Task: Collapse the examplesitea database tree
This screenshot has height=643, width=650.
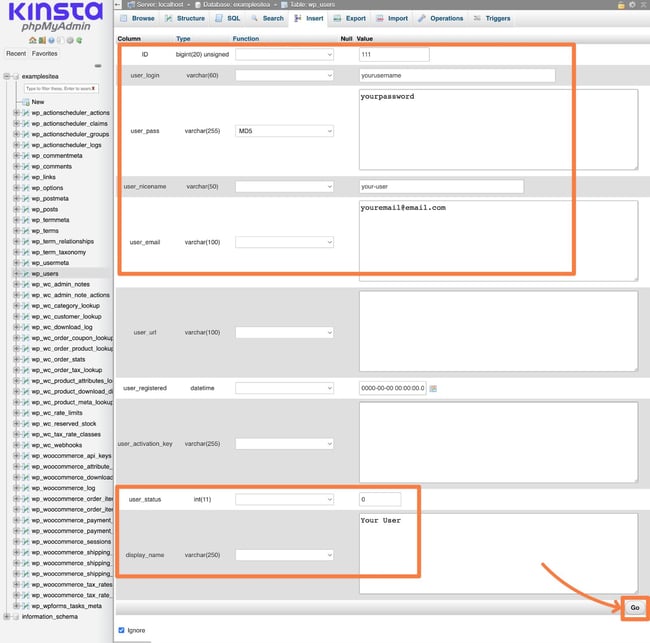Action: pyautogui.click(x=6, y=76)
